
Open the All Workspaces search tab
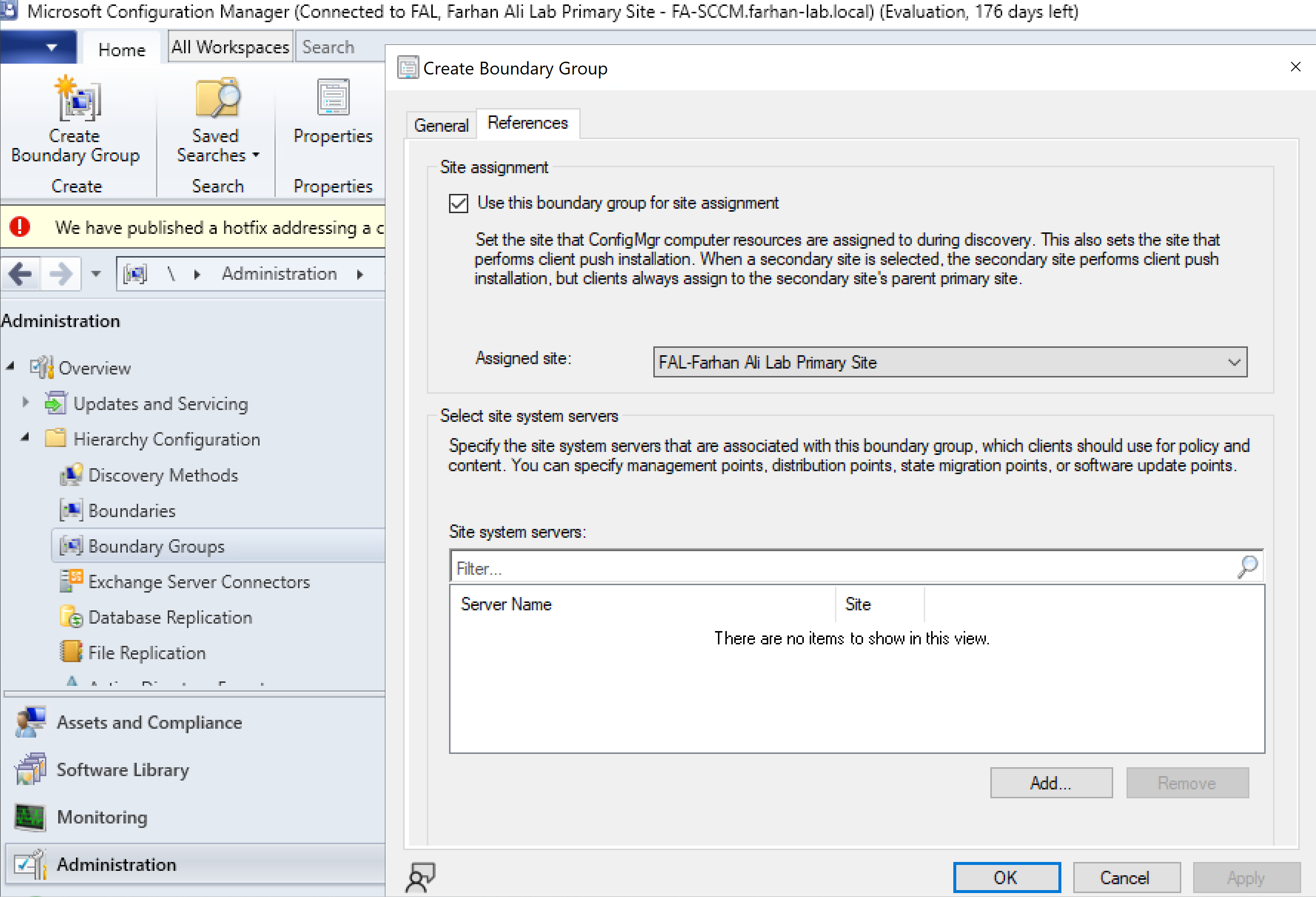pyautogui.click(x=230, y=47)
